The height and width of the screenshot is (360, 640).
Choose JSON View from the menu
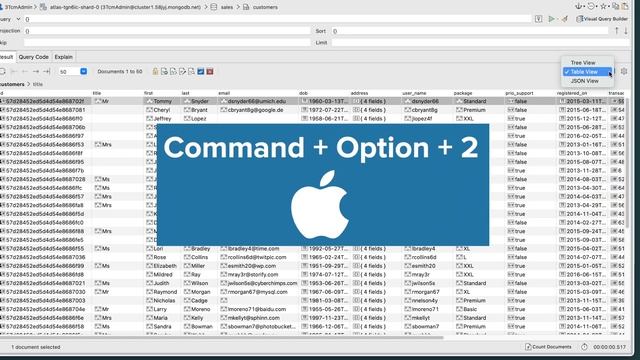pos(584,81)
